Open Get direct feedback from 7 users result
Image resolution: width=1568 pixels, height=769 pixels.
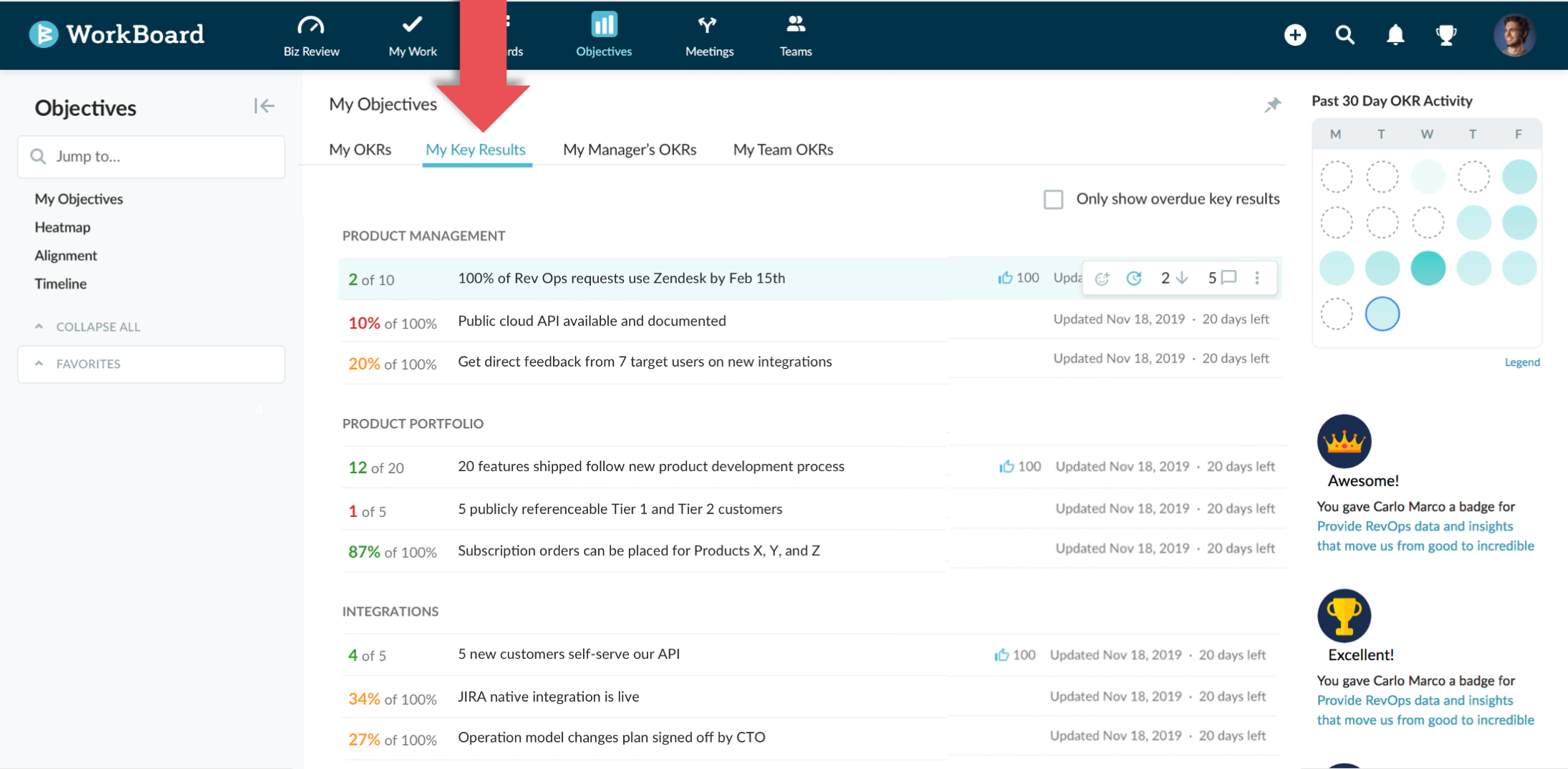pyautogui.click(x=645, y=362)
